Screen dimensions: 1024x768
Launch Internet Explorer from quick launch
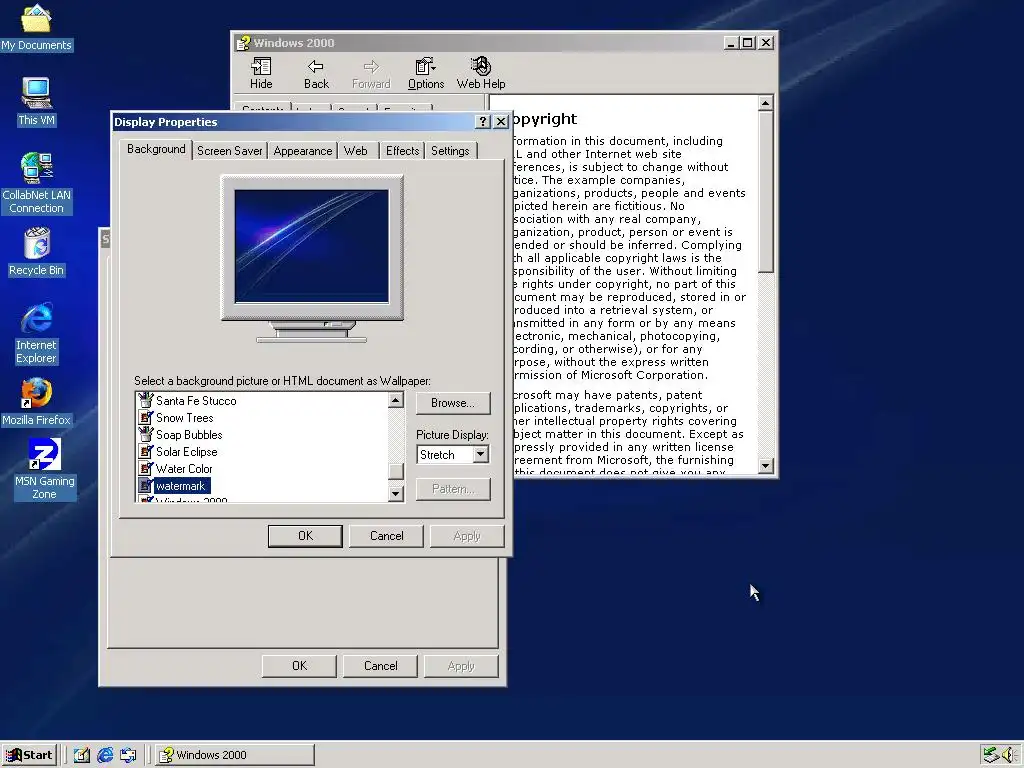[x=105, y=755]
